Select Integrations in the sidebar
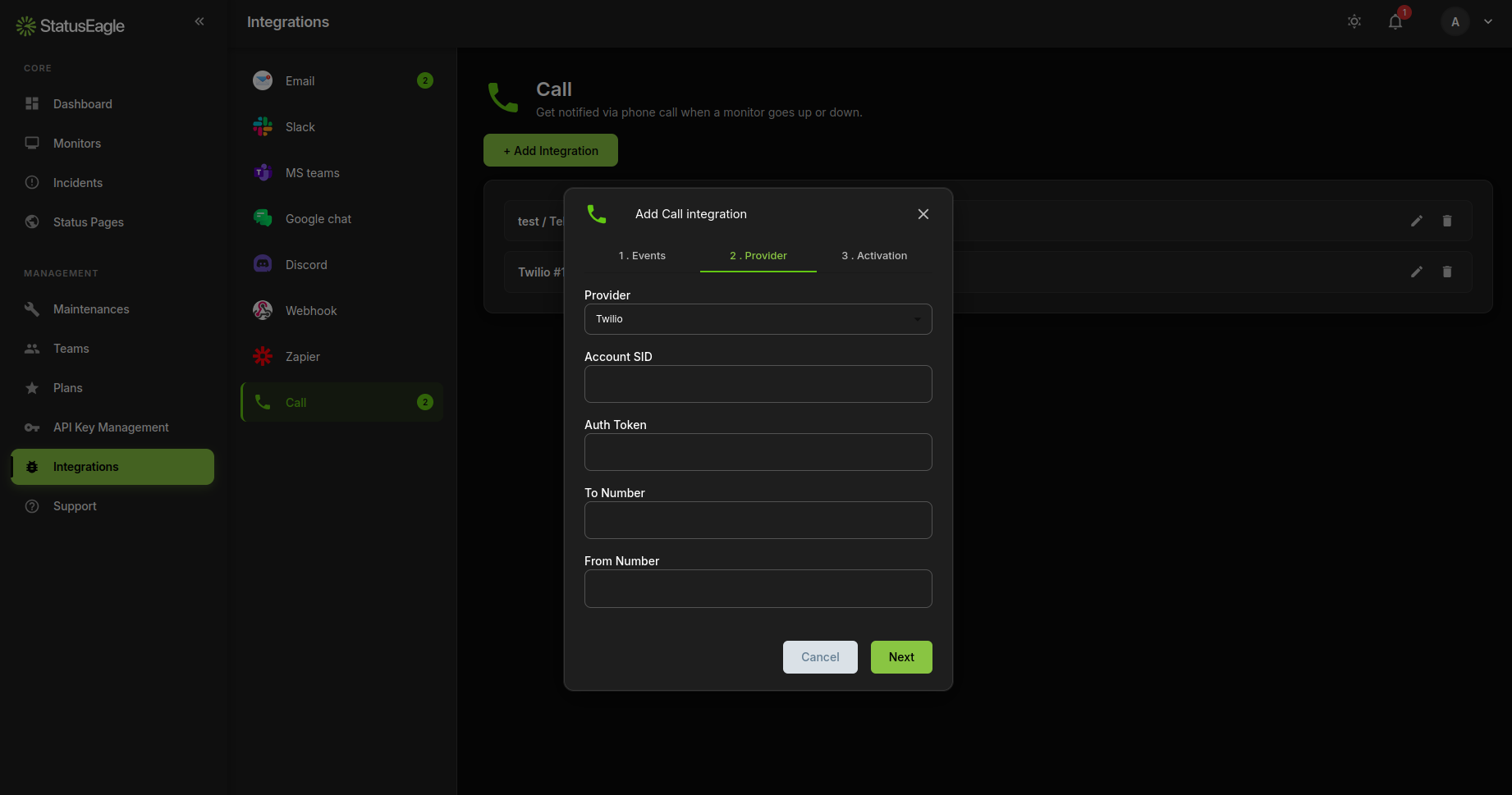 pos(112,467)
